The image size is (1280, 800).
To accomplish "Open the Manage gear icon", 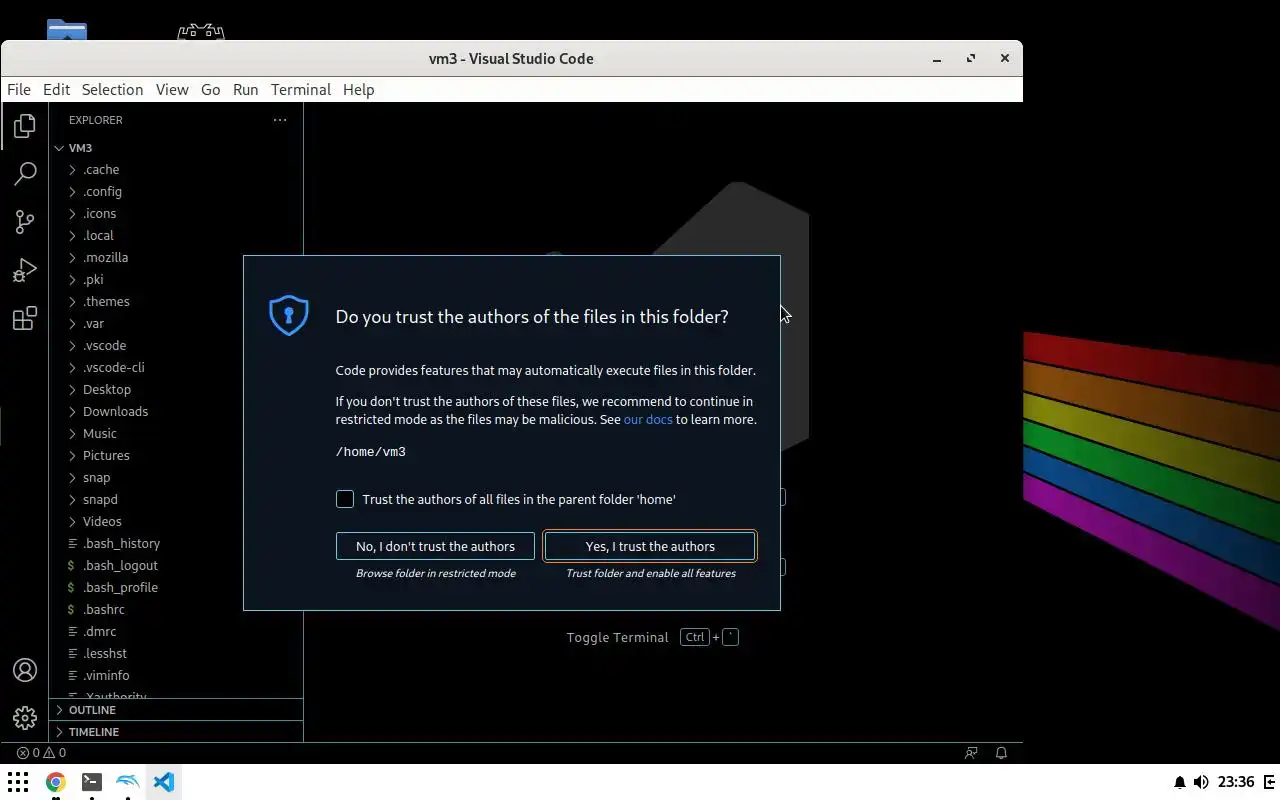I will tap(25, 718).
